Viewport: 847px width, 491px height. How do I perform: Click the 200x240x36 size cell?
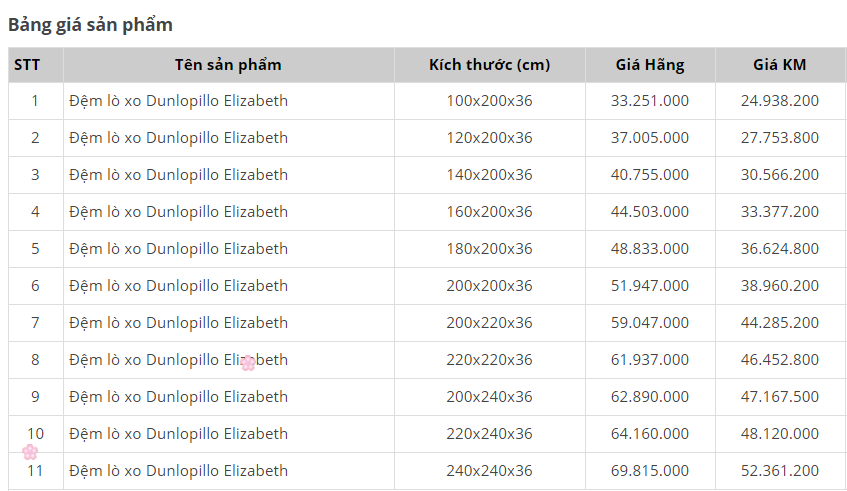tap(489, 396)
